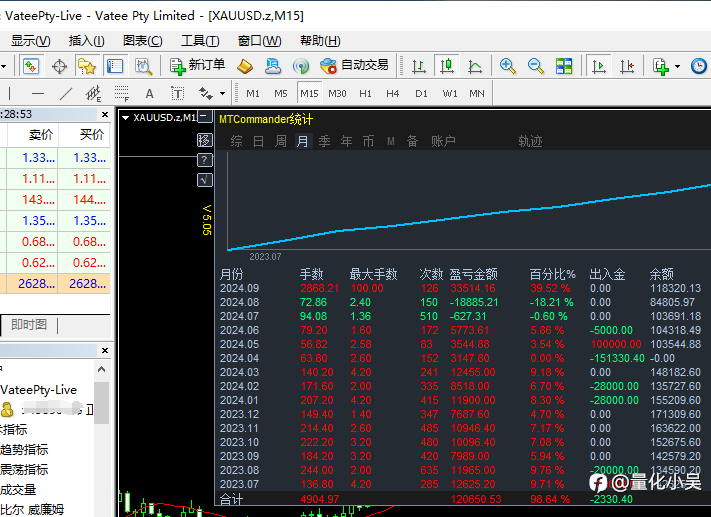
Task: Toggle chart auto scroll icon
Action: (599, 67)
